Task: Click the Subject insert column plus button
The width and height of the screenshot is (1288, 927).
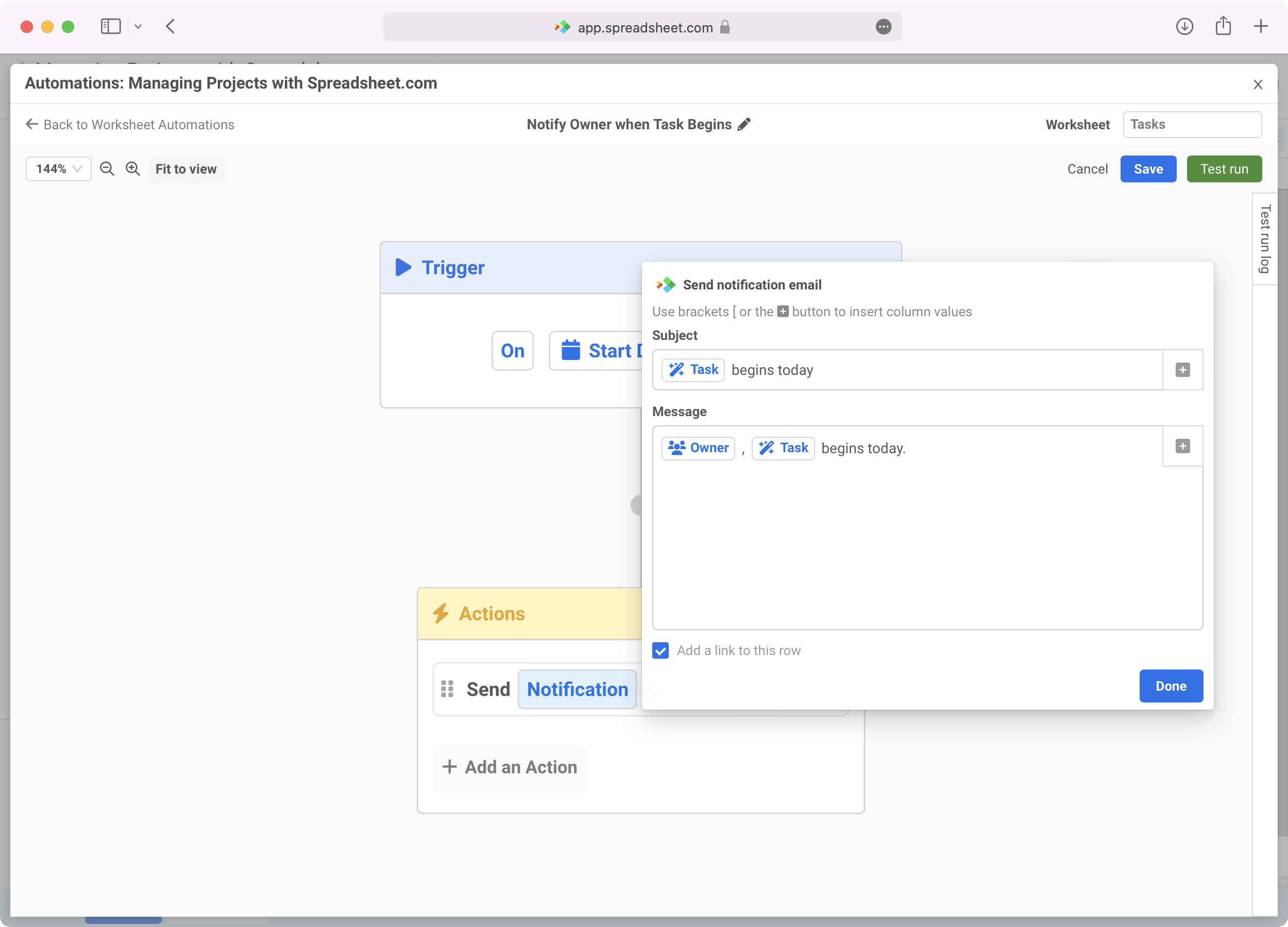Action: [x=1182, y=370]
